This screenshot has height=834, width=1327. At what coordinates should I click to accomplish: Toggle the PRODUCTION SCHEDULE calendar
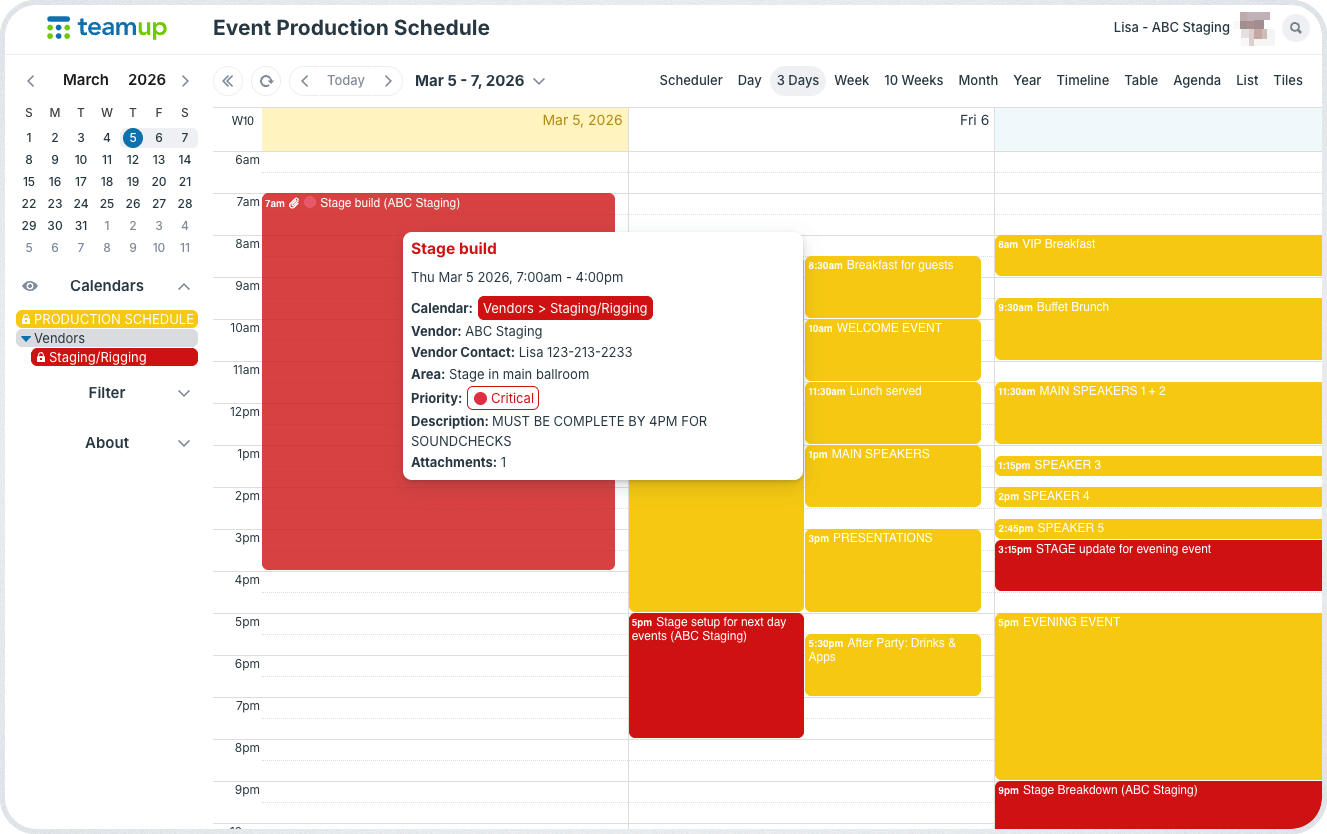(x=107, y=319)
